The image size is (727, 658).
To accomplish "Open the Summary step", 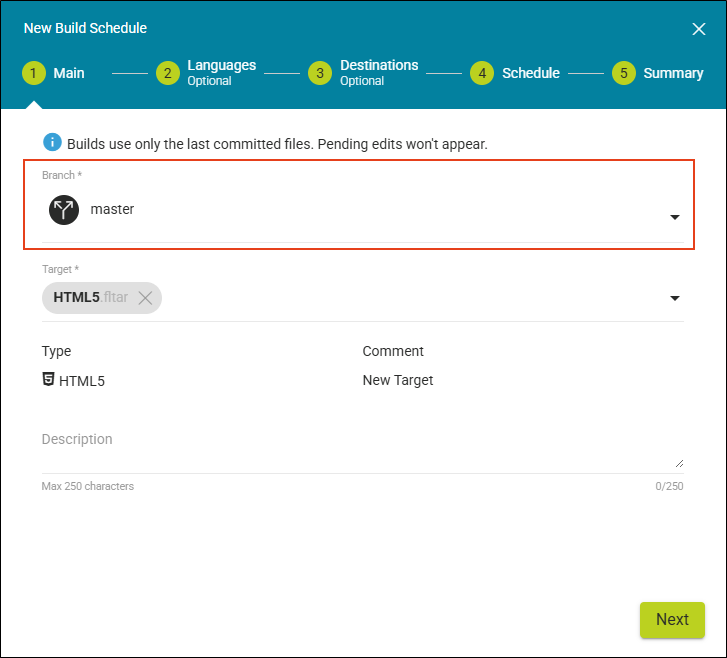I will pos(673,73).
